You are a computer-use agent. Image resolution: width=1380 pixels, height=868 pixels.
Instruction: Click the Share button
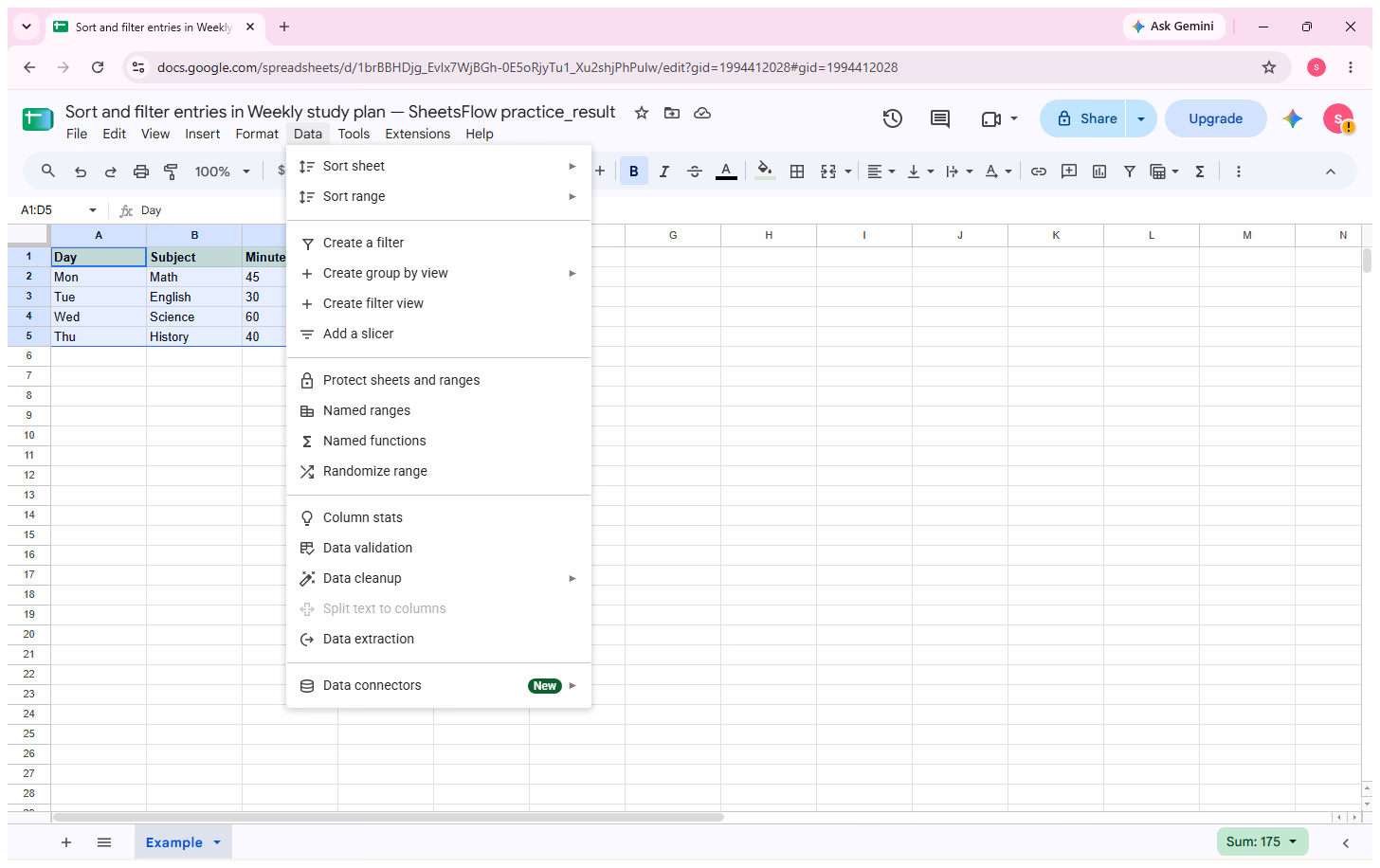(1083, 118)
